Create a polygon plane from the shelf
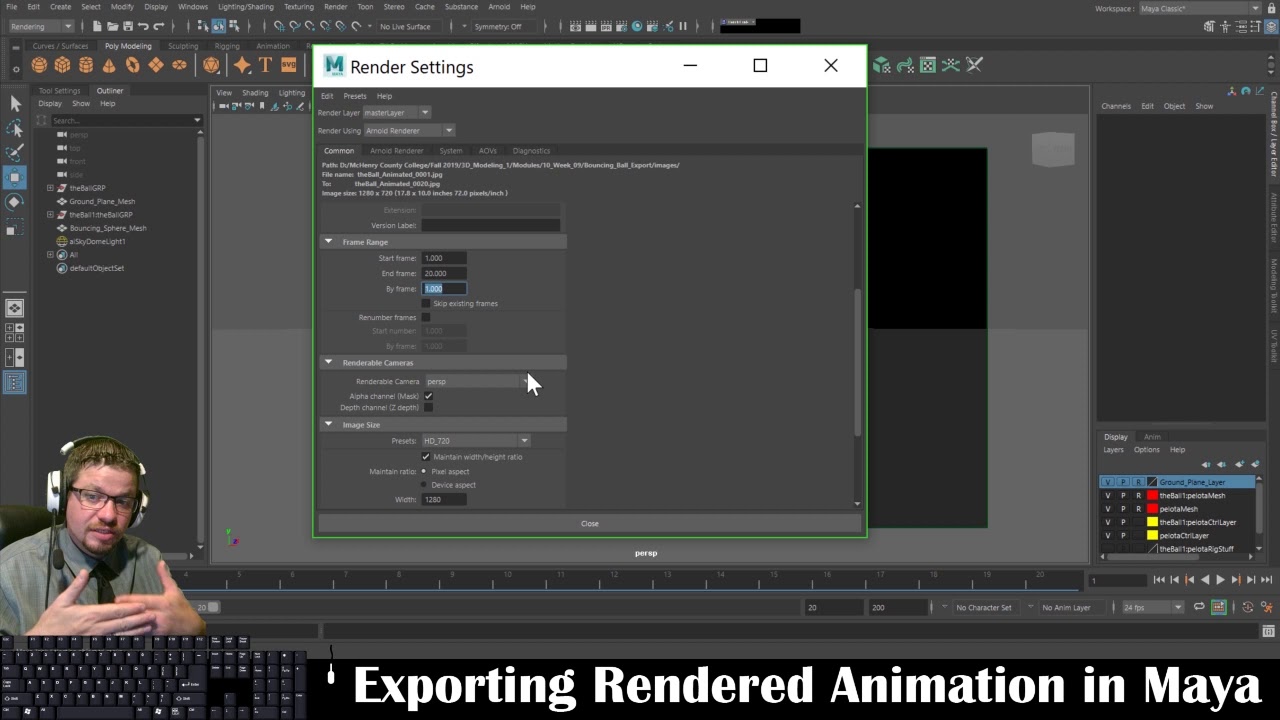The height and width of the screenshot is (720, 1280). (156, 65)
